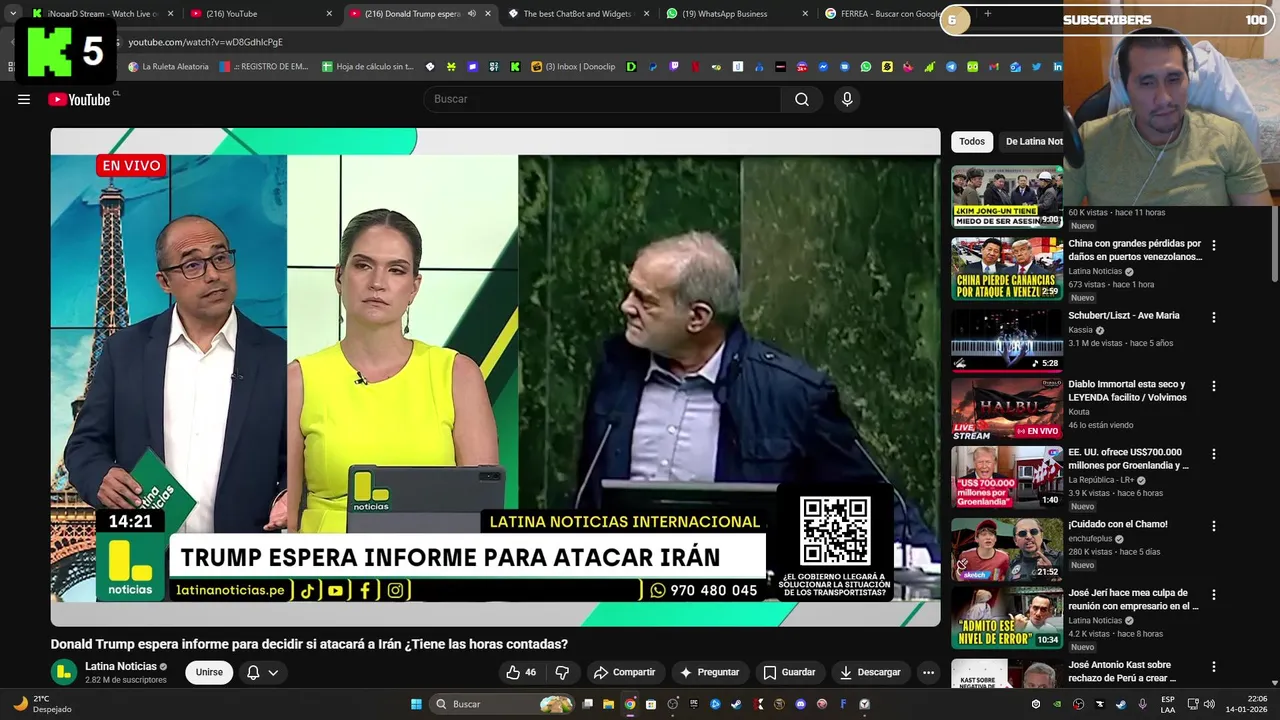The image size is (1280, 720).
Task: Open the China pierde ganancias thumbnail
Action: [x=1007, y=268]
